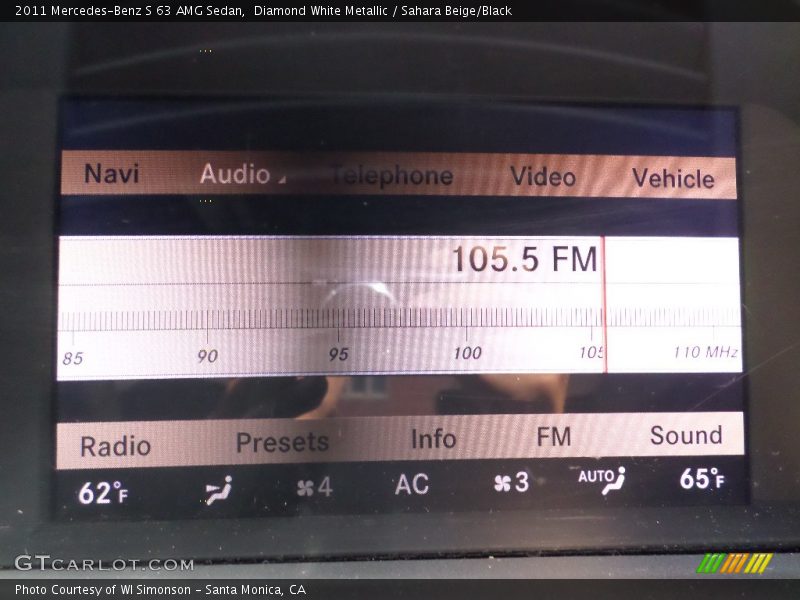This screenshot has height=600, width=800.
Task: Select the left seat airflow direction icon
Action: (x=219, y=490)
